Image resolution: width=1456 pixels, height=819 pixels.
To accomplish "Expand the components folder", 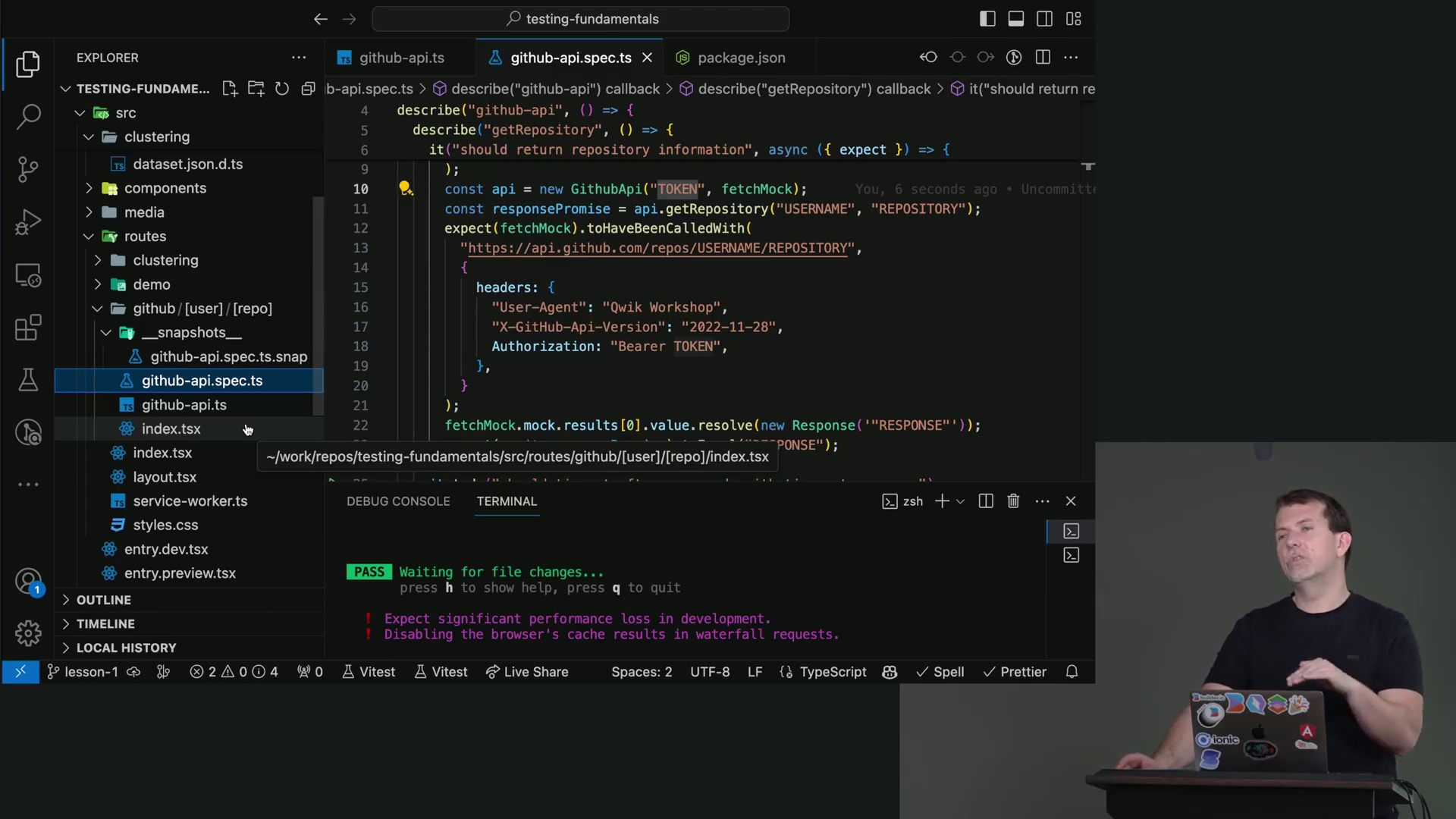I will coord(89,188).
